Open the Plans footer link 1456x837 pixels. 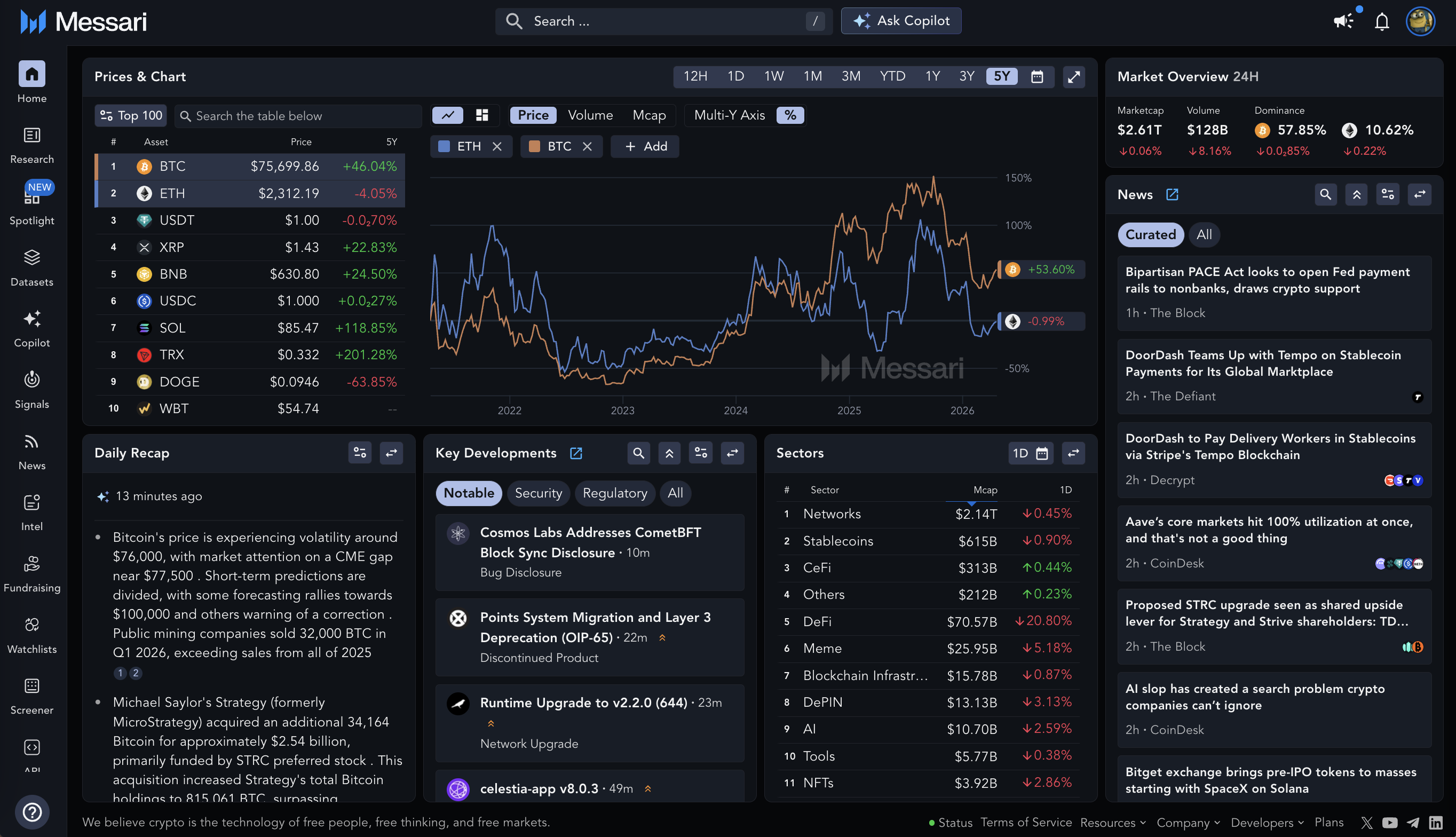pyautogui.click(x=1328, y=823)
